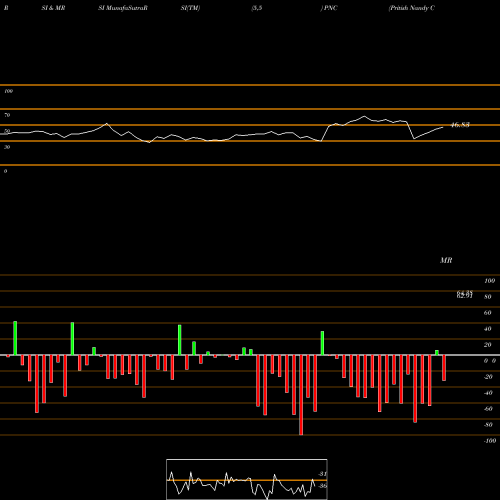This screenshot has width=500, height=500.
Task: Click the 'SI MunafaSutraR' header text
Action: tap(123, 8)
